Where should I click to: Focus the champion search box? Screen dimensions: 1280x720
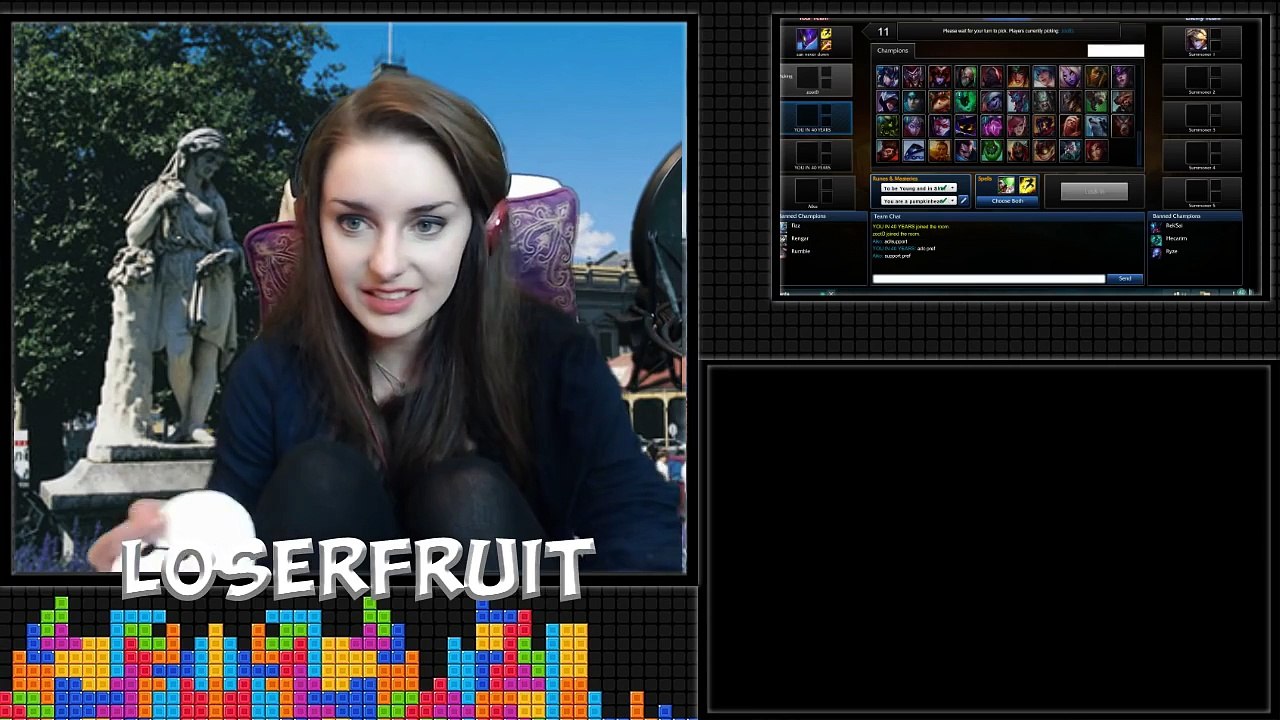pyautogui.click(x=1116, y=51)
